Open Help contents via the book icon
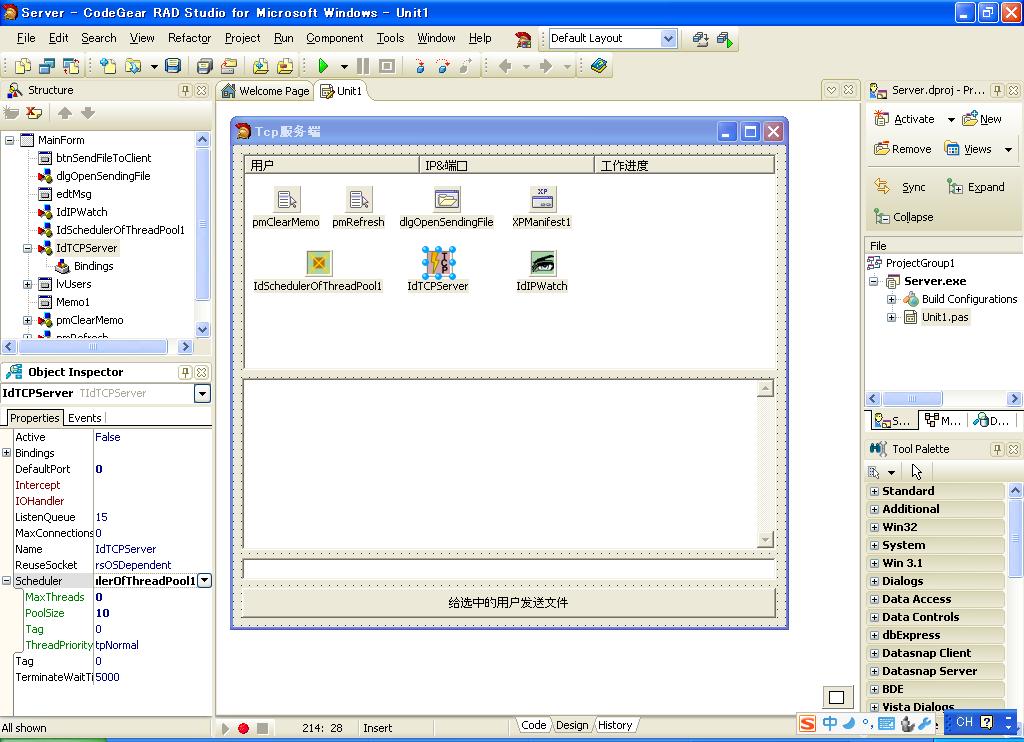This screenshot has width=1024, height=742. click(x=599, y=66)
